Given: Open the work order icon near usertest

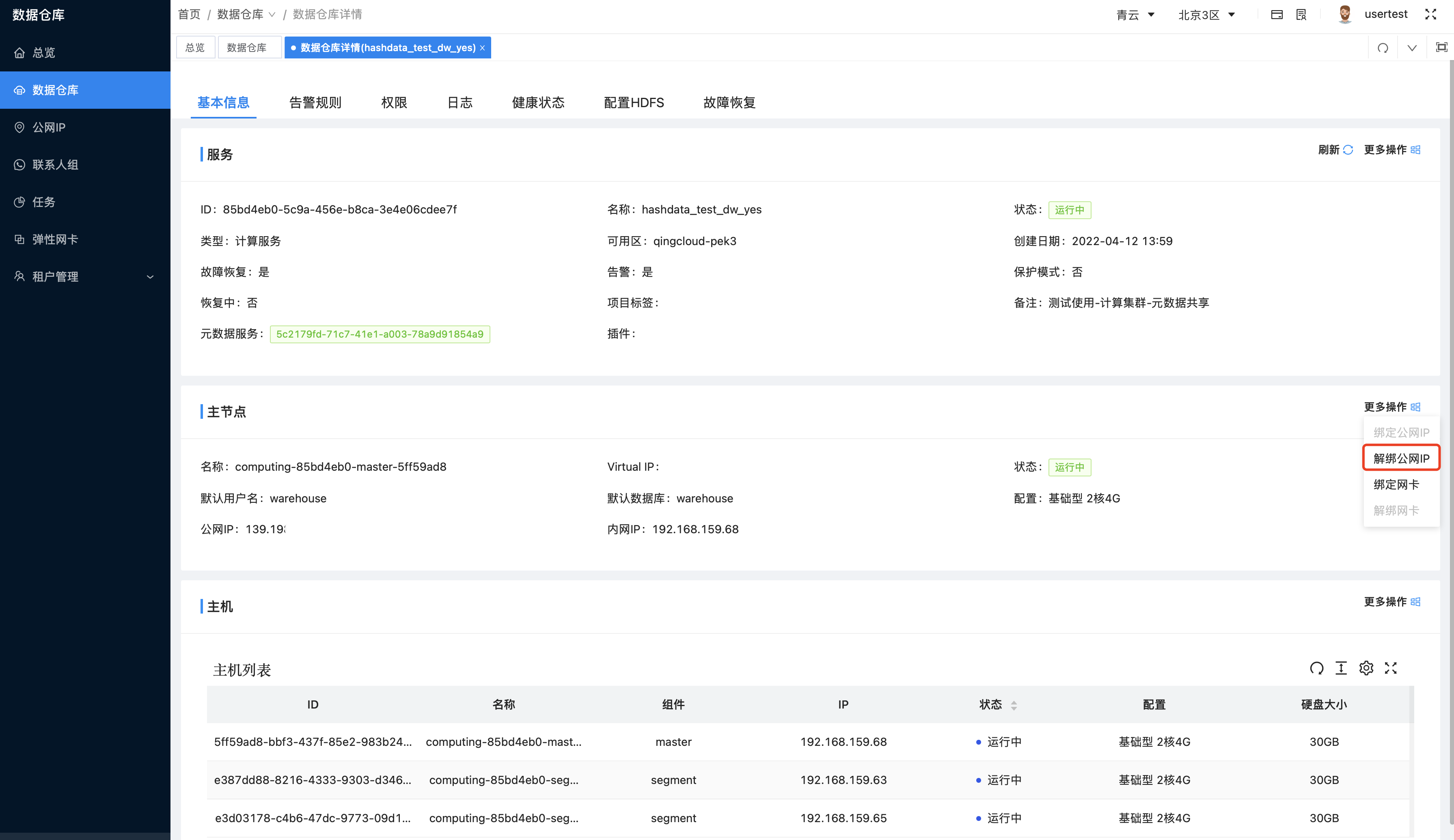Looking at the screenshot, I should pos(1301,14).
